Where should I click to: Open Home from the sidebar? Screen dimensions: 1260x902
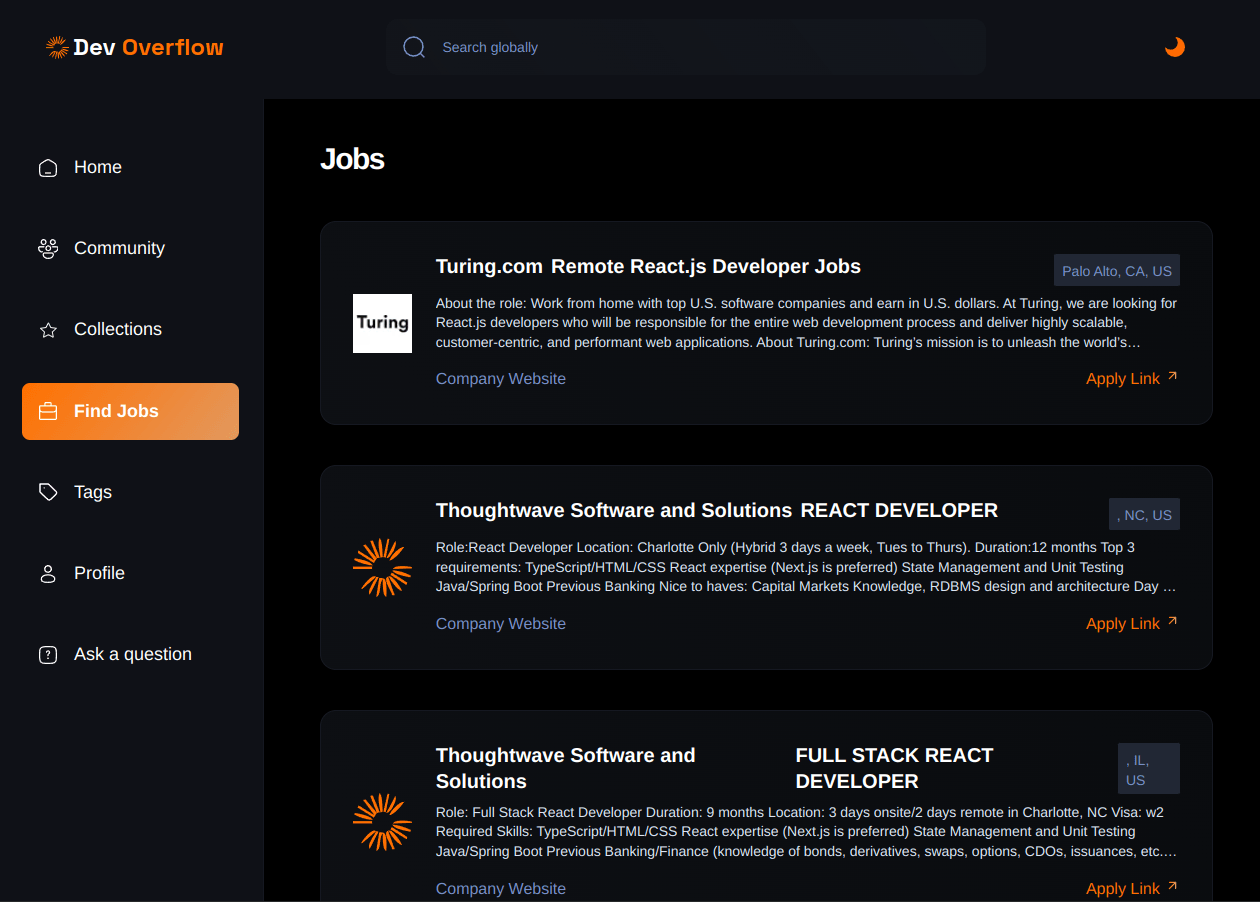tap(97, 167)
